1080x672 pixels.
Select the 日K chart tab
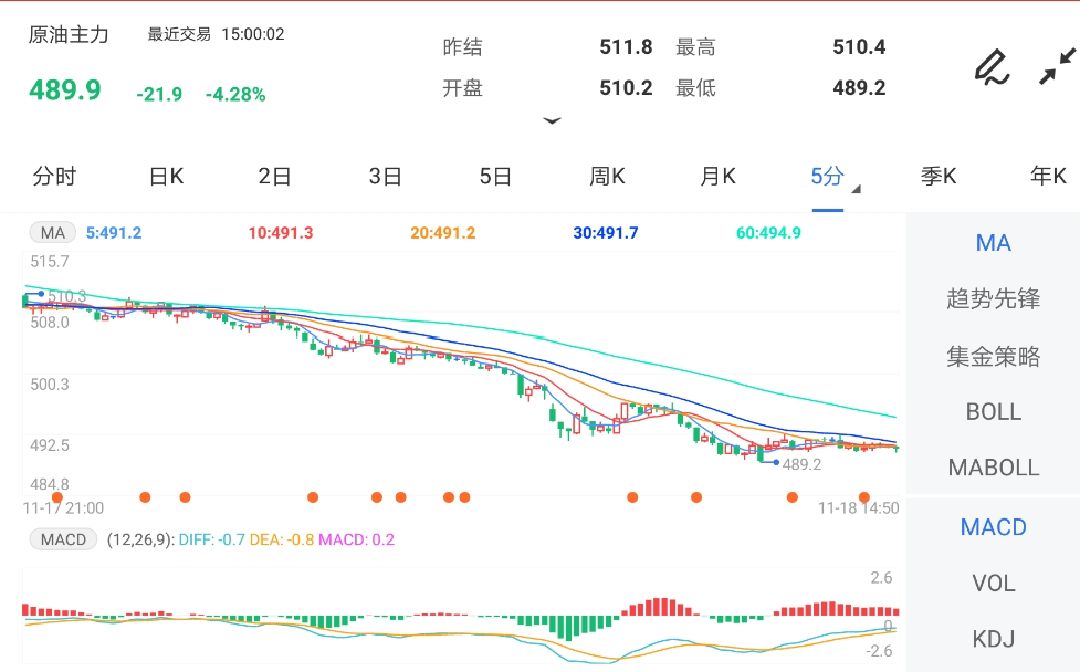coord(166,177)
